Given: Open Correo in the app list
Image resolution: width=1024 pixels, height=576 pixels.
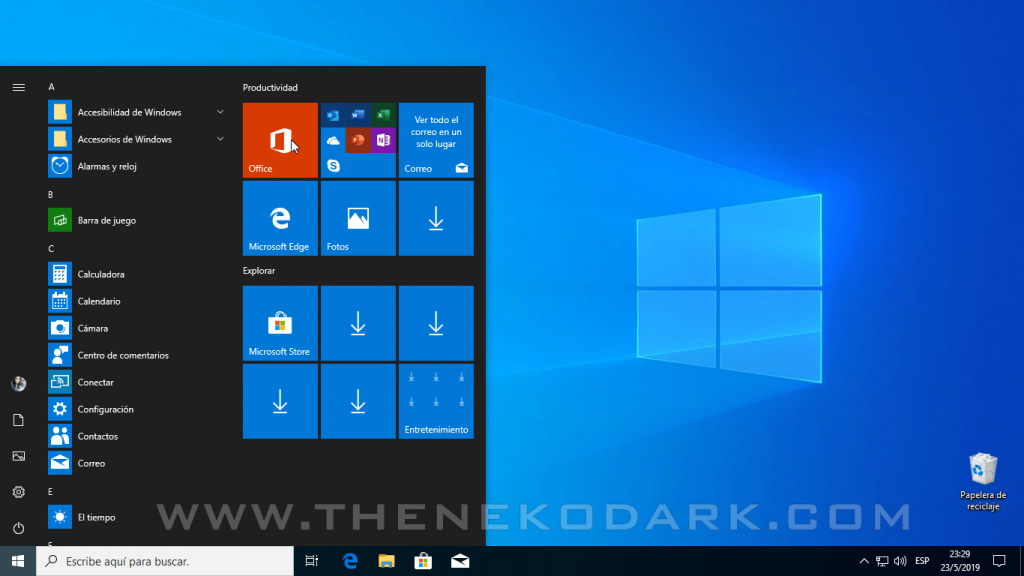Looking at the screenshot, I should tap(136, 463).
